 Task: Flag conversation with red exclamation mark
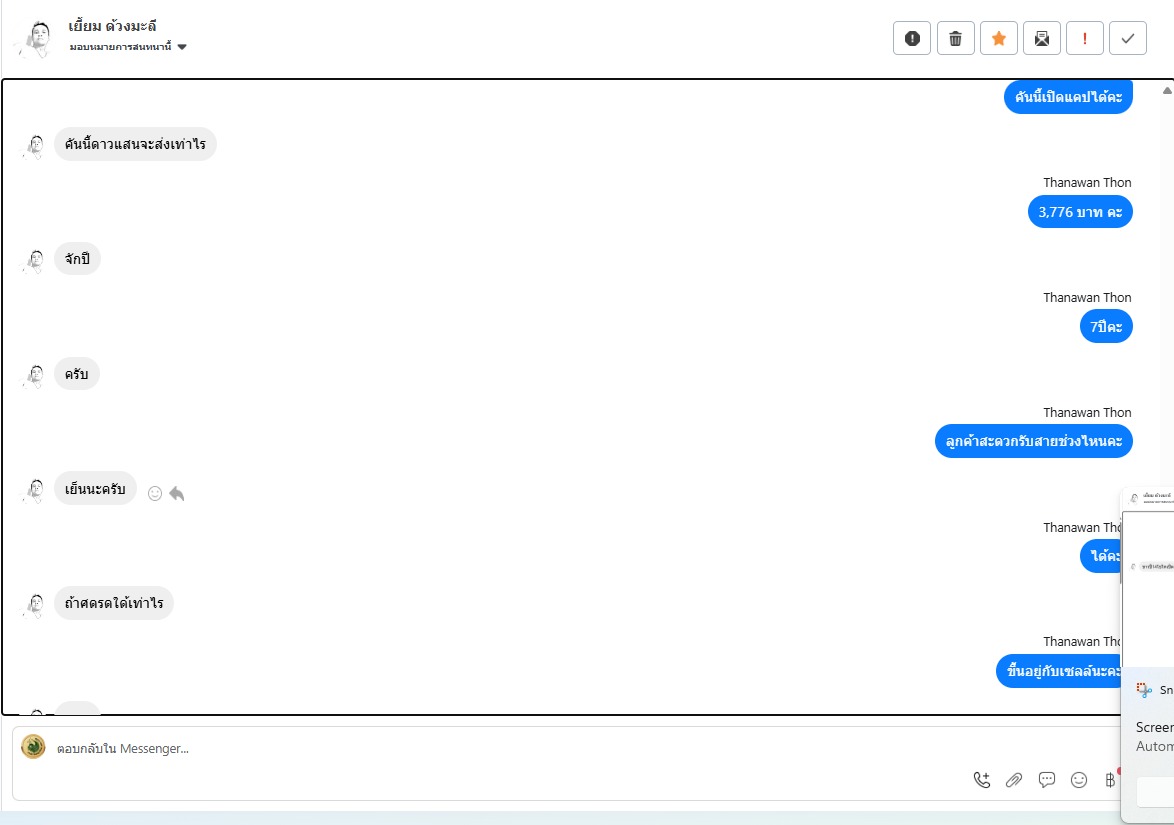pyautogui.click(x=1085, y=38)
